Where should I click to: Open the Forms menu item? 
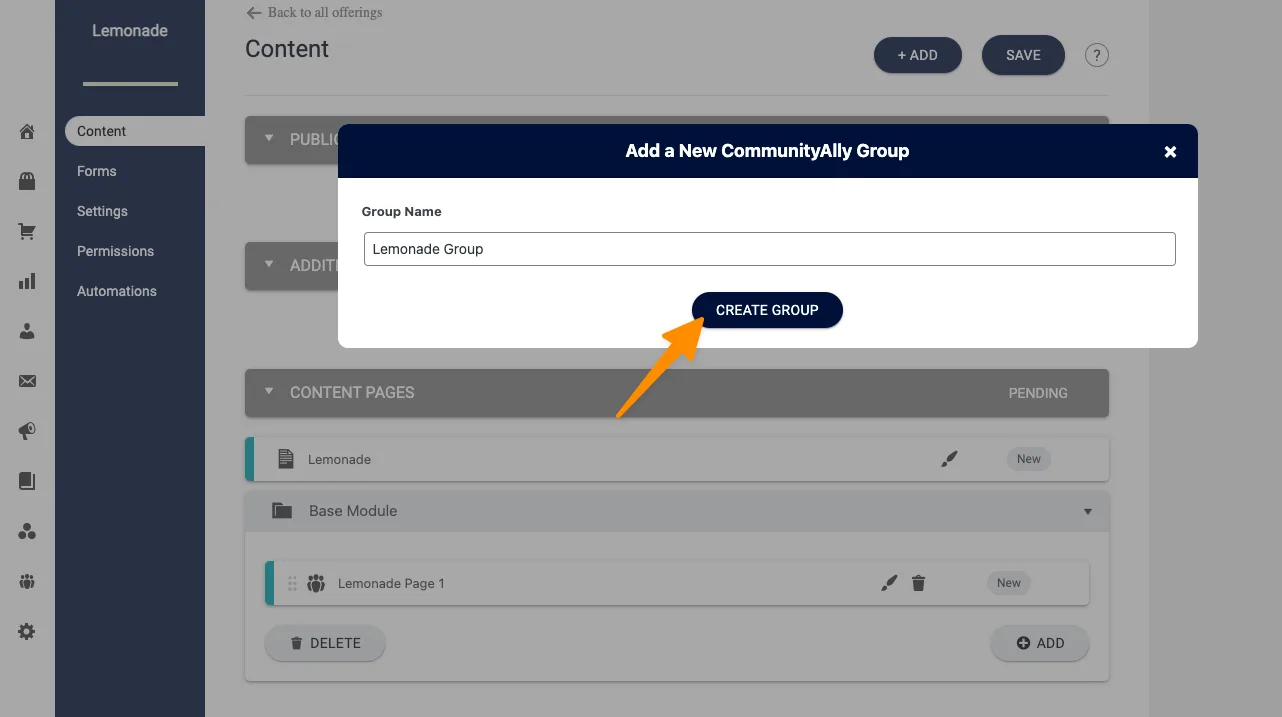pyautogui.click(x=97, y=171)
